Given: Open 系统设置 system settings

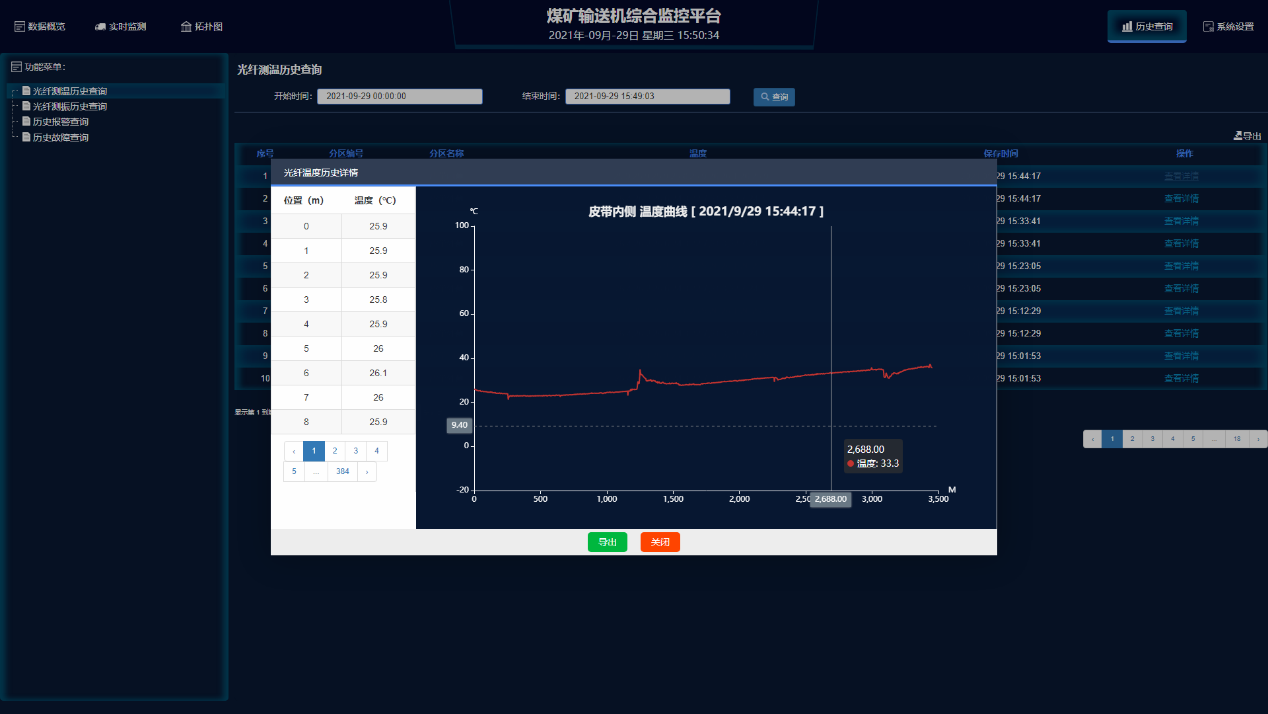Looking at the screenshot, I should 1228,27.
